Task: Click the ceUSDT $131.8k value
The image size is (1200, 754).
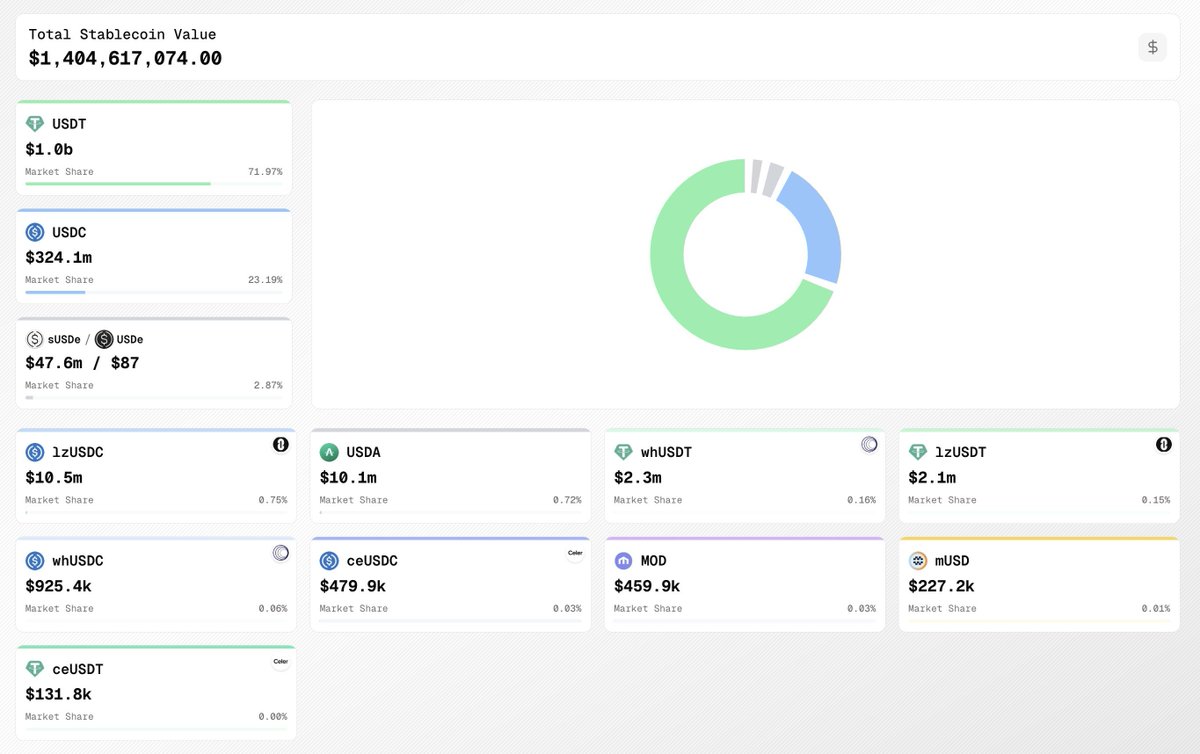Action: [59, 694]
